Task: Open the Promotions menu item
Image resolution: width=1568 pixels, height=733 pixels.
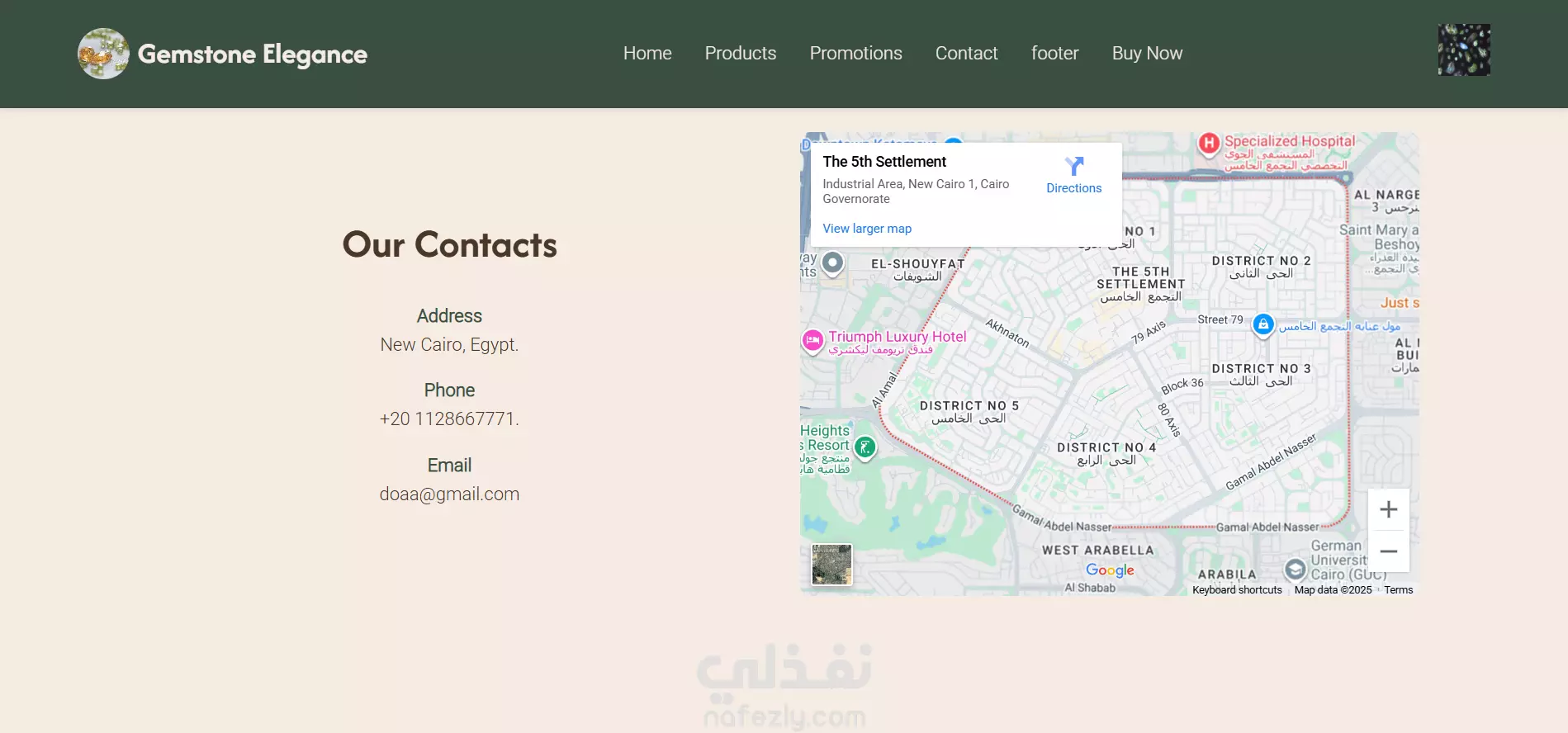Action: [x=855, y=54]
